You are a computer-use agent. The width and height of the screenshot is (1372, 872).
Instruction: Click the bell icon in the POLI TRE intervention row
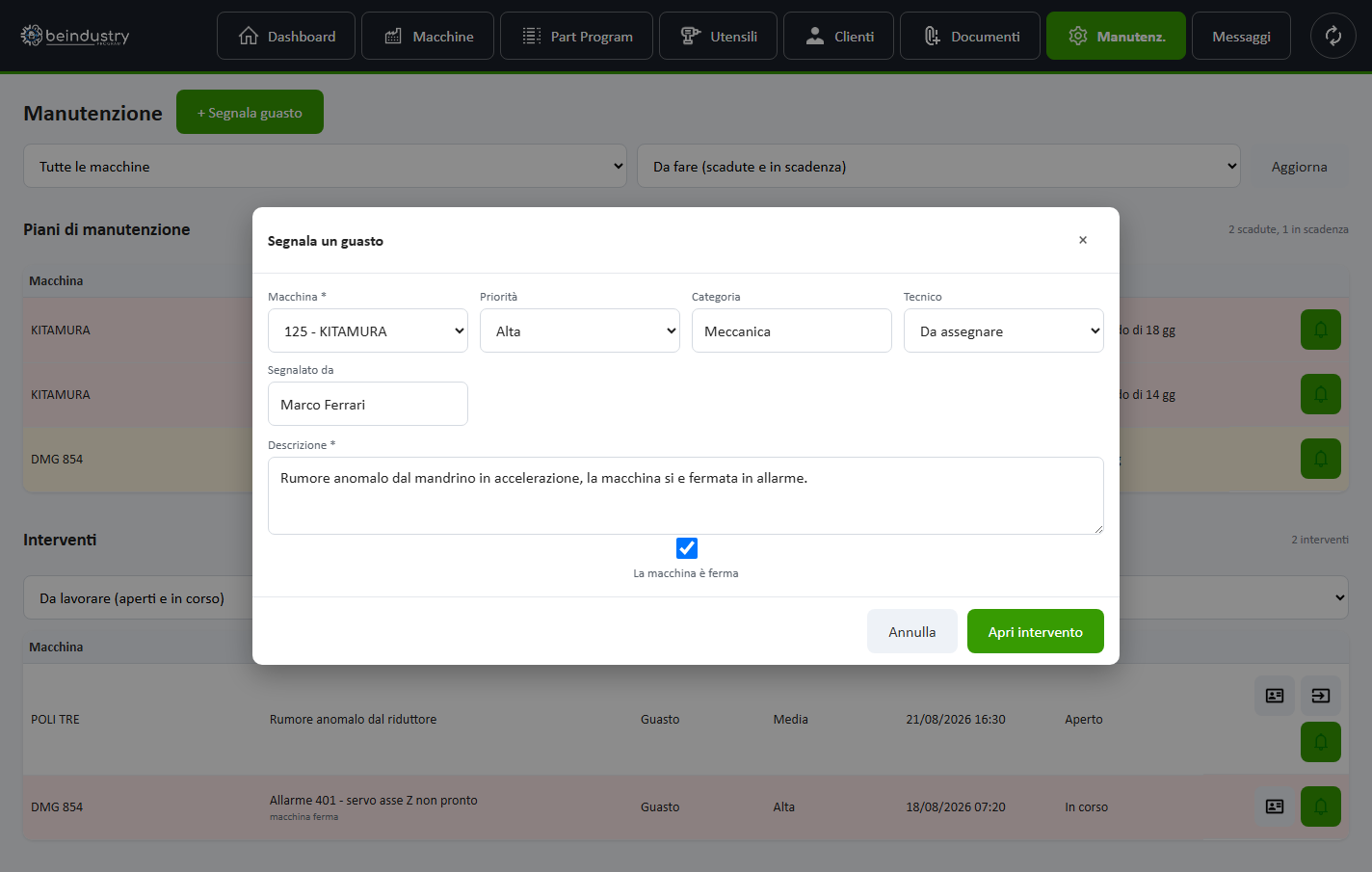1321,742
